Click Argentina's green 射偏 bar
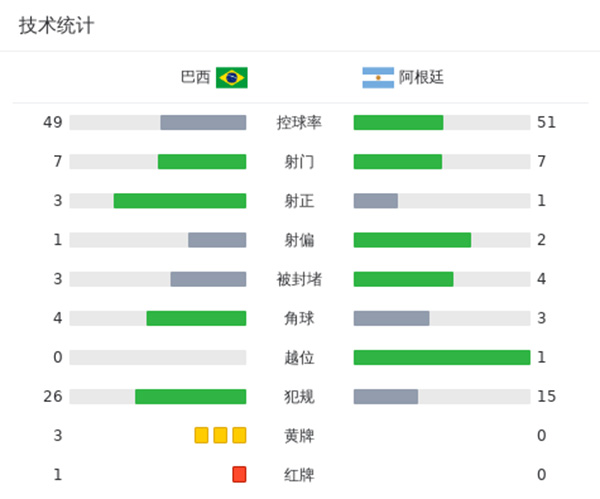 (x=412, y=240)
